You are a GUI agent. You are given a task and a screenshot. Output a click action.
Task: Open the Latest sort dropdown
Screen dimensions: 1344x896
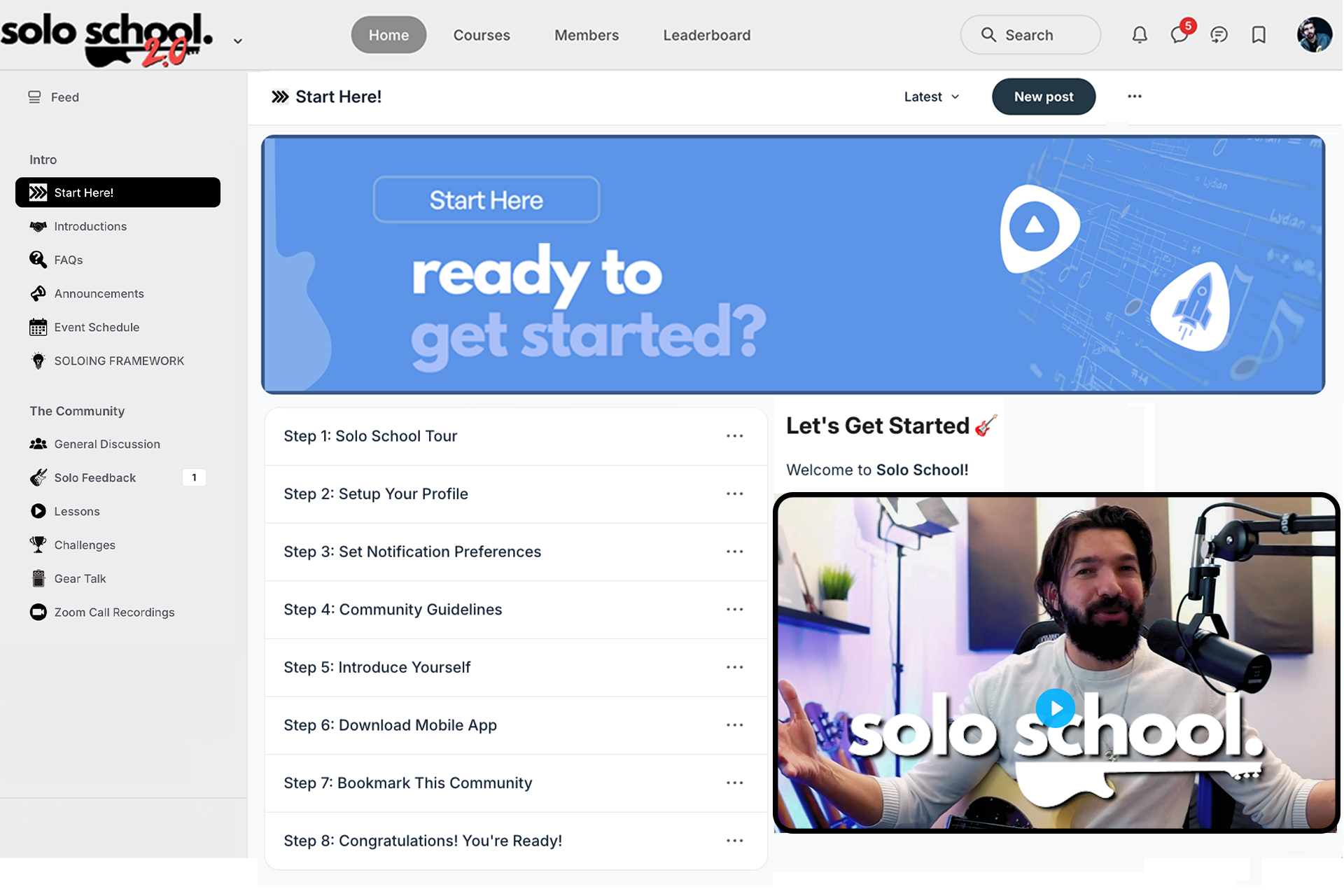(932, 97)
